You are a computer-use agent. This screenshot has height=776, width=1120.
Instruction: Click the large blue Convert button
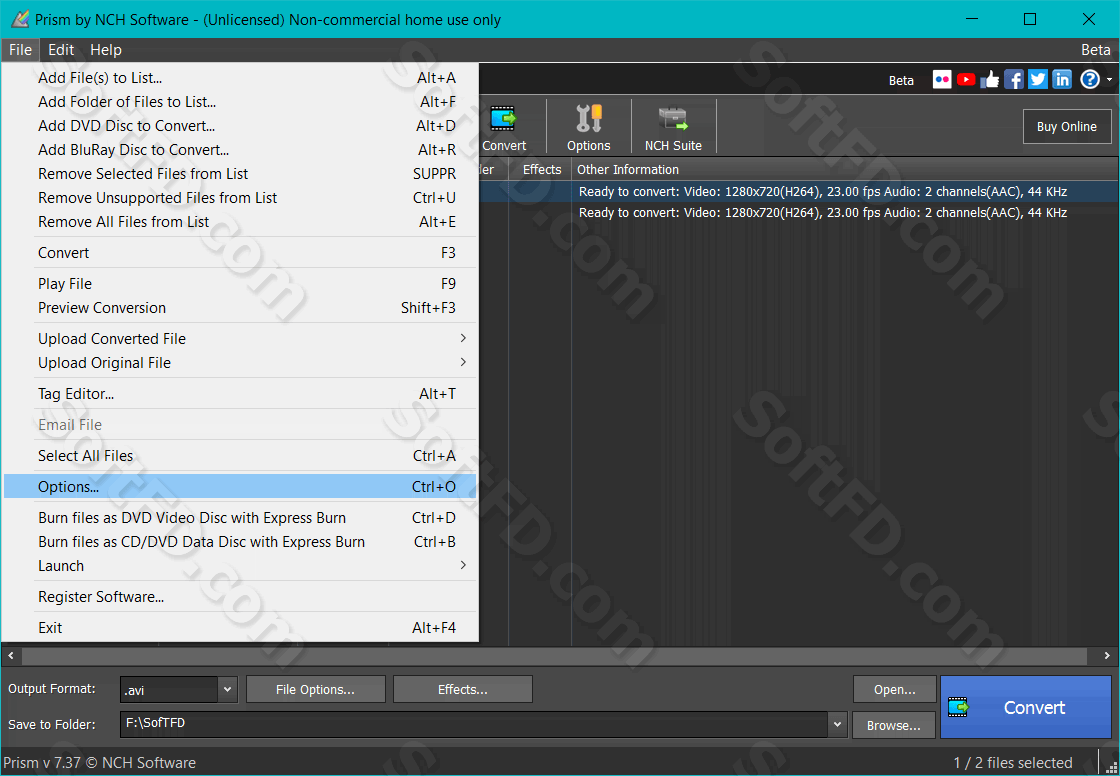click(1026, 707)
